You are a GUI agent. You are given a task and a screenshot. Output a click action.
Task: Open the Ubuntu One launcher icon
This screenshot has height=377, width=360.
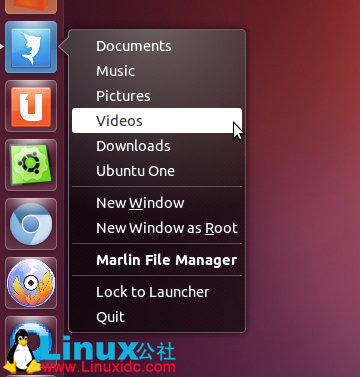click(x=31, y=106)
